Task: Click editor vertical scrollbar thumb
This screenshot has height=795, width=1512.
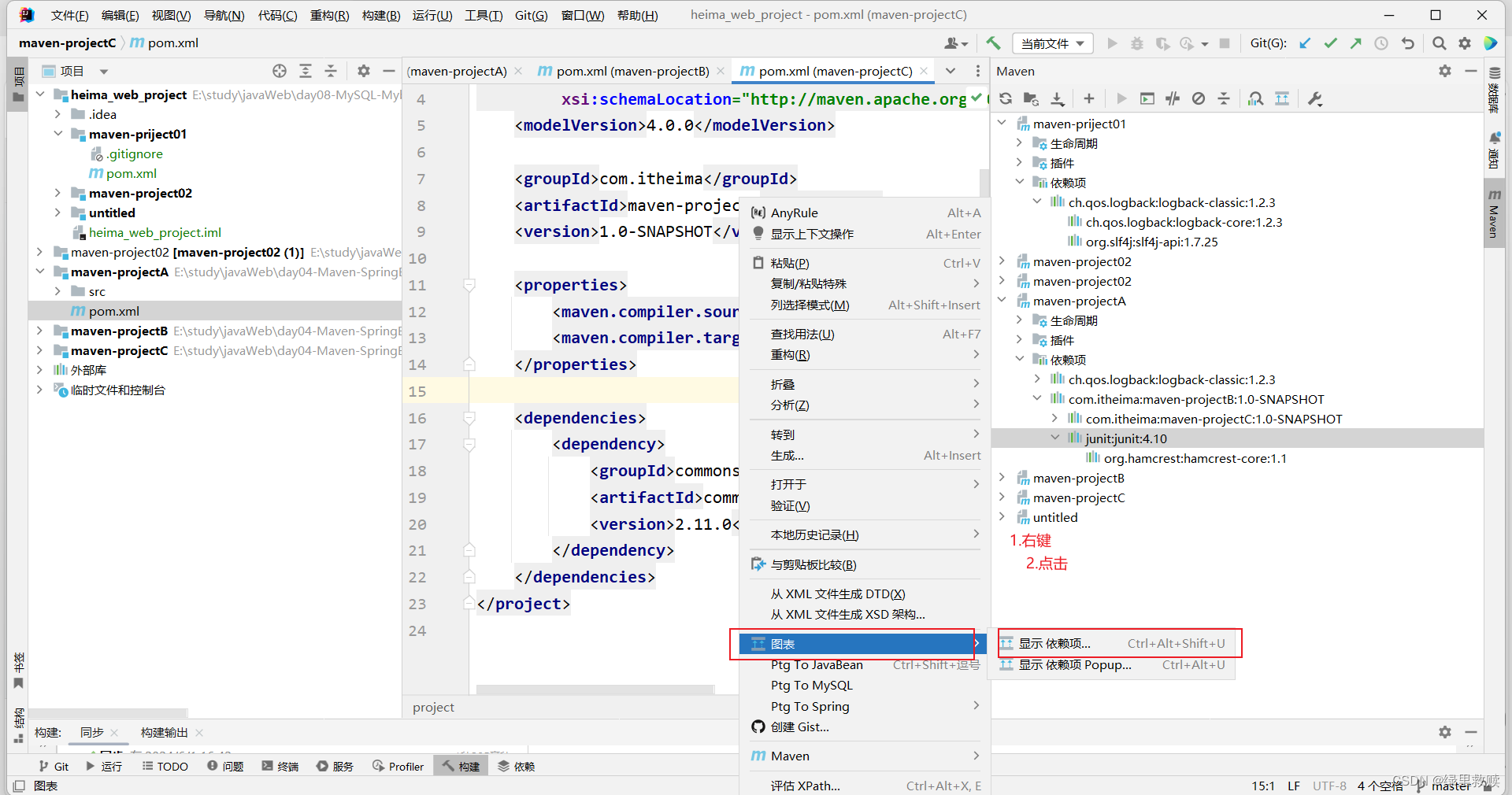Action: (984, 183)
